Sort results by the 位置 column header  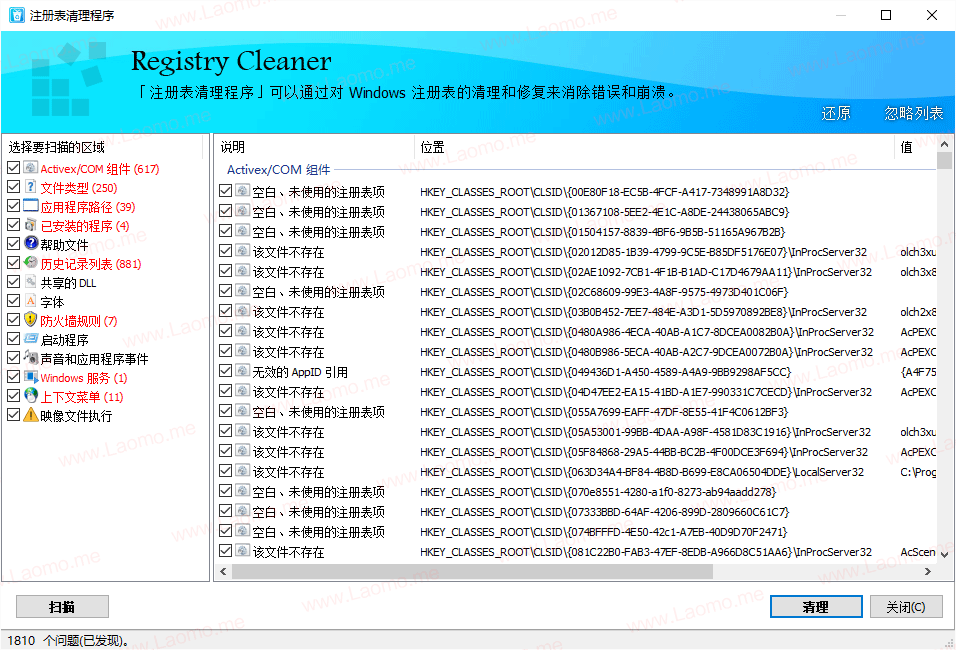[x=655, y=147]
